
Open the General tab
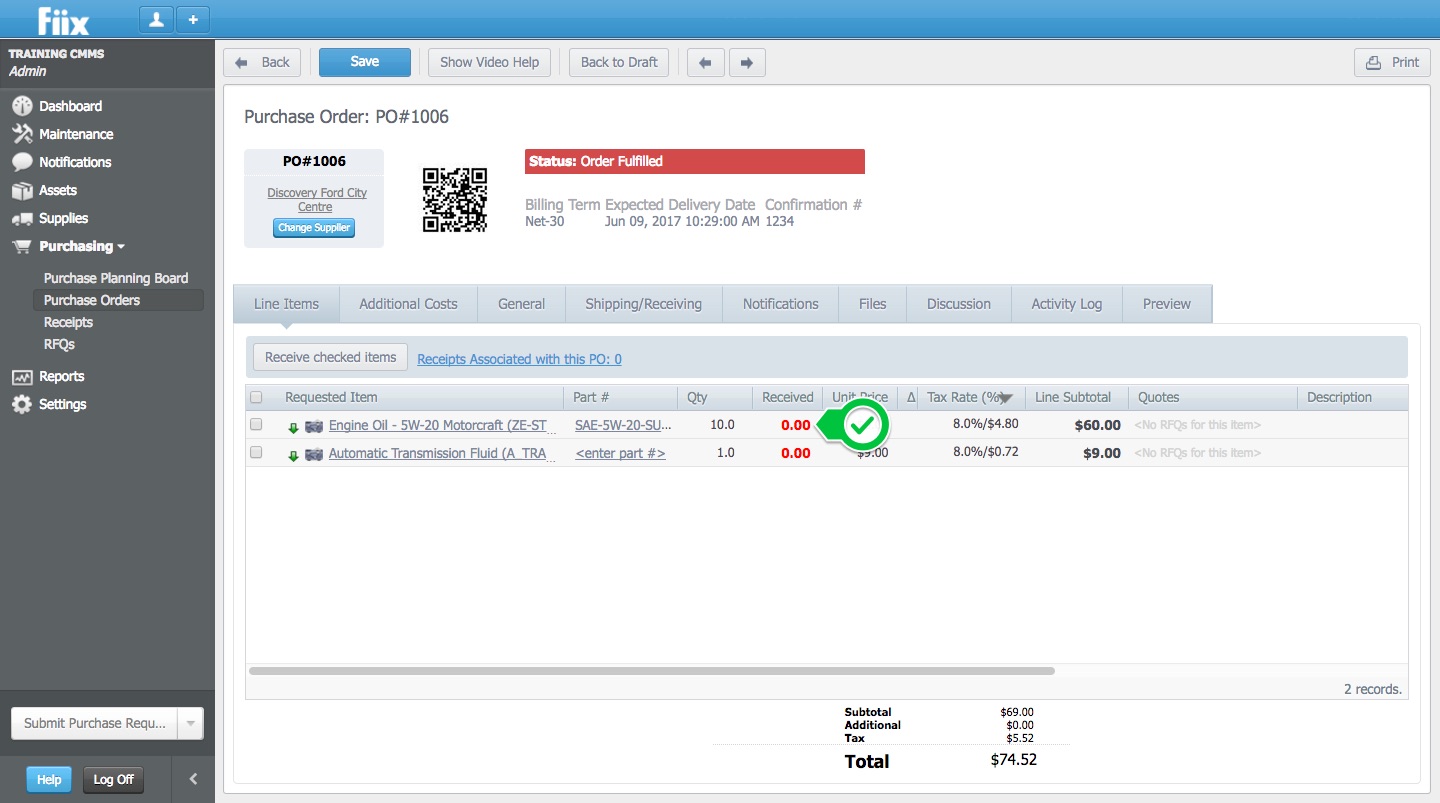[x=521, y=304]
